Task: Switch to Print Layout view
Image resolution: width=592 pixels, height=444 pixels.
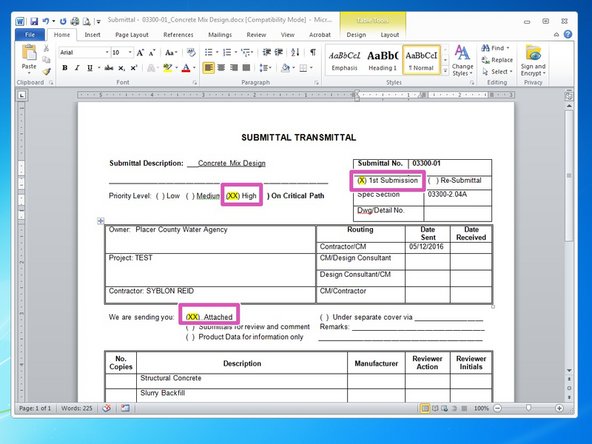Action: (x=425, y=408)
